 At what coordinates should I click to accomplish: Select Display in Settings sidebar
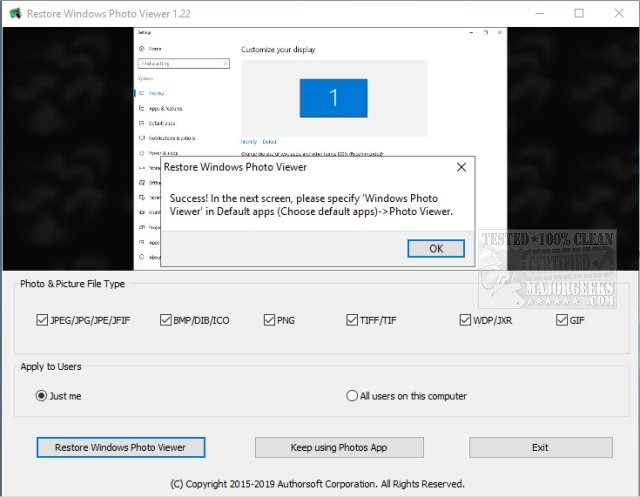click(152, 93)
